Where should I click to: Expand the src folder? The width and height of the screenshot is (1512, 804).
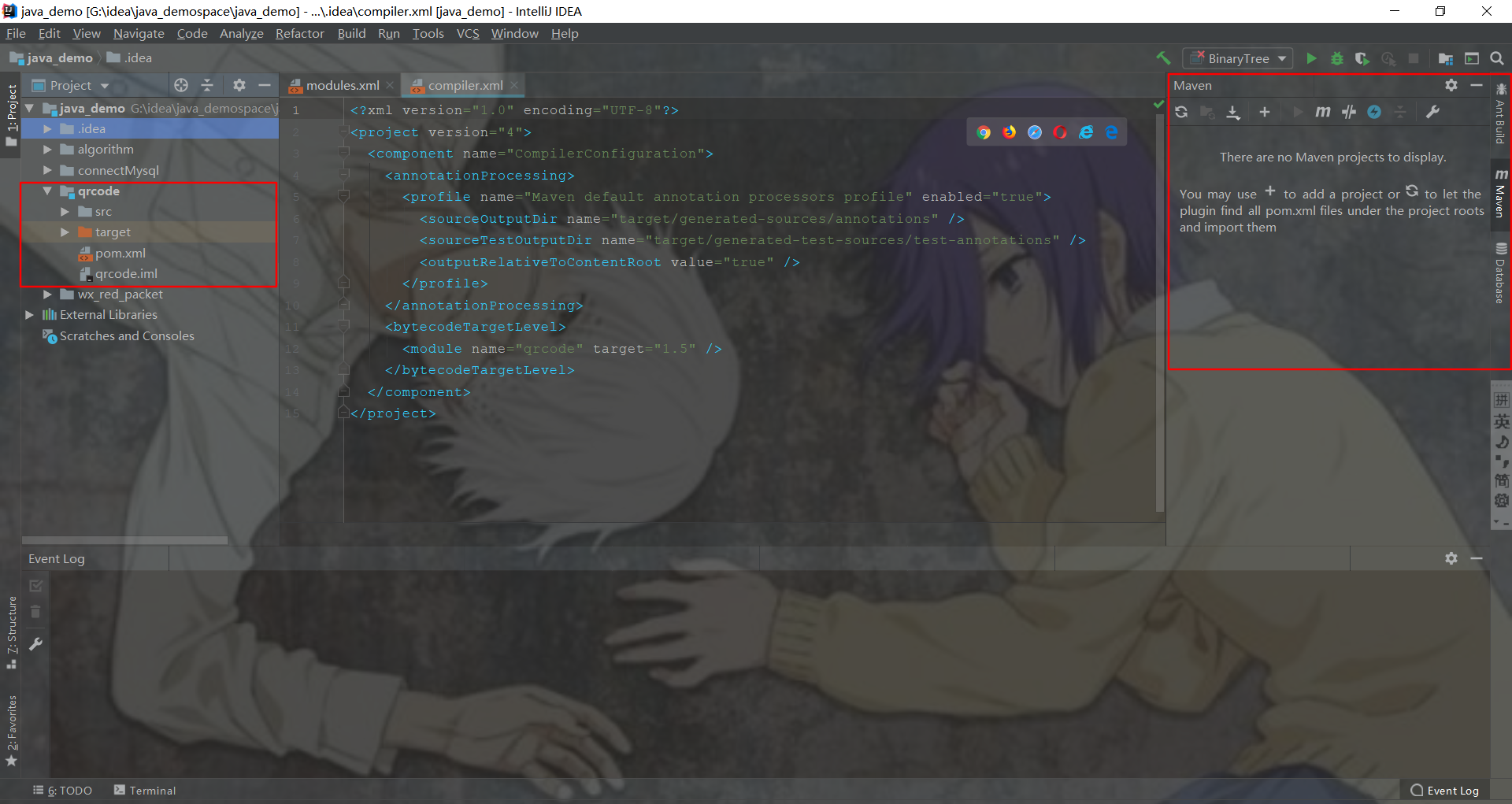tap(65, 211)
